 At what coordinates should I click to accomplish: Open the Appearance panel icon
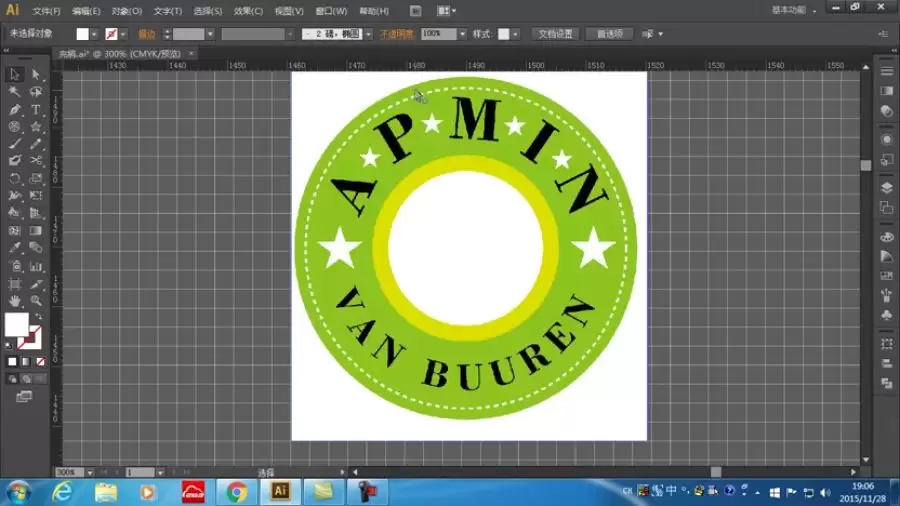(x=886, y=139)
